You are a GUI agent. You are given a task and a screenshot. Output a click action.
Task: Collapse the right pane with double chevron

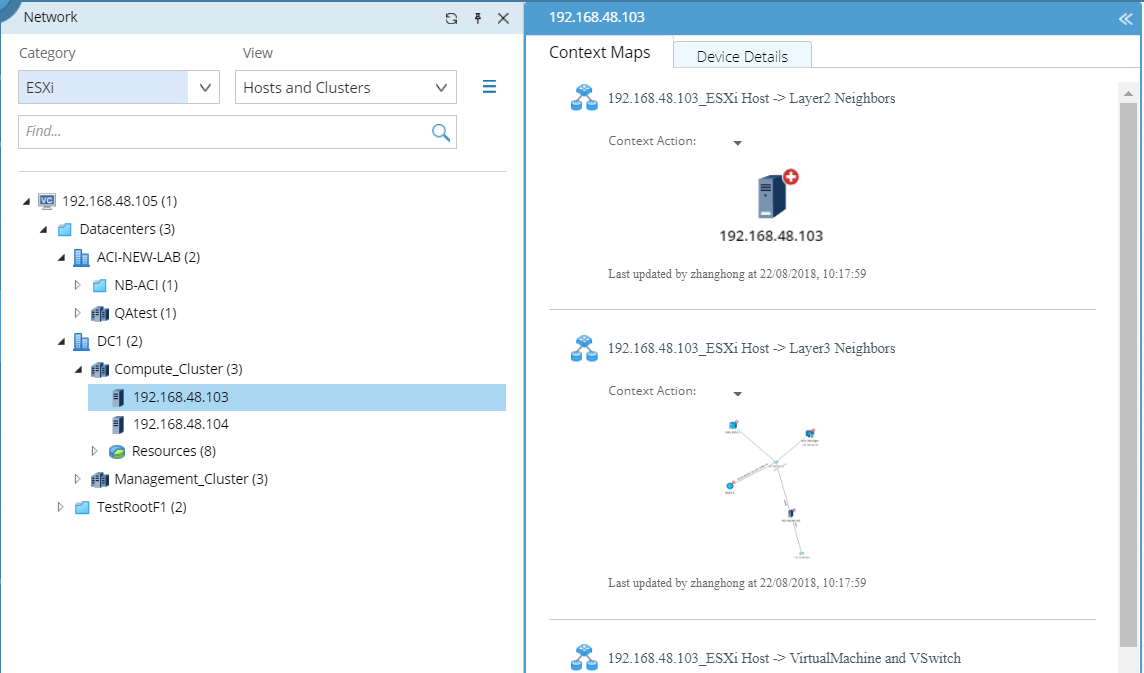tap(1125, 19)
